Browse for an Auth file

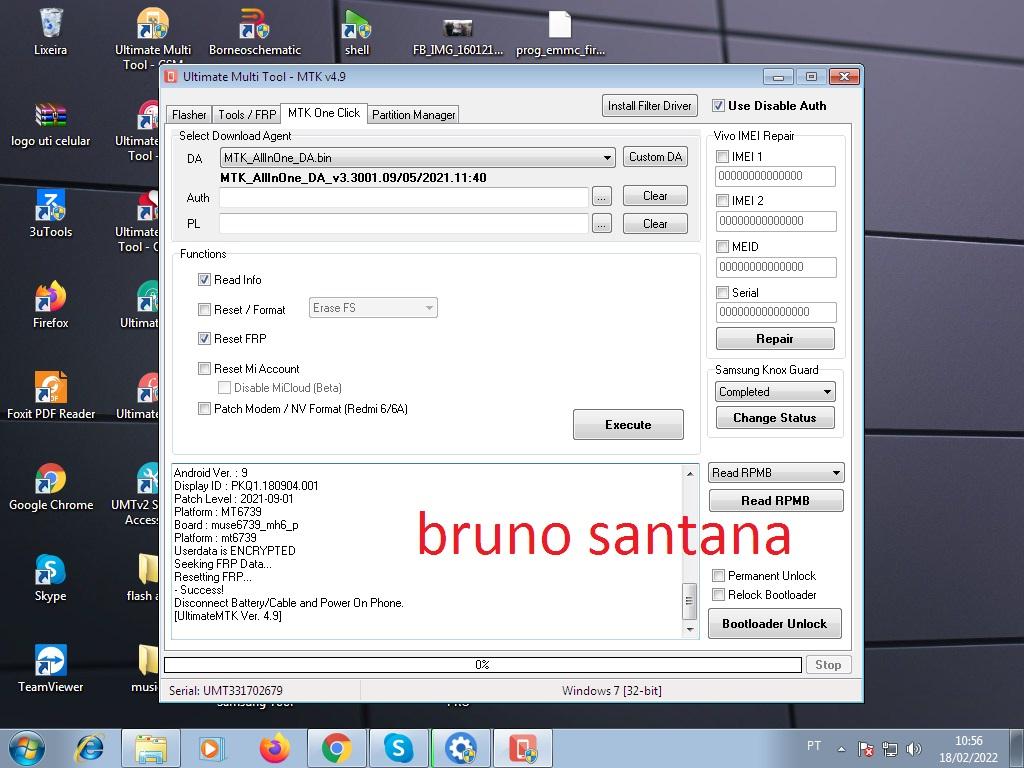click(x=601, y=196)
